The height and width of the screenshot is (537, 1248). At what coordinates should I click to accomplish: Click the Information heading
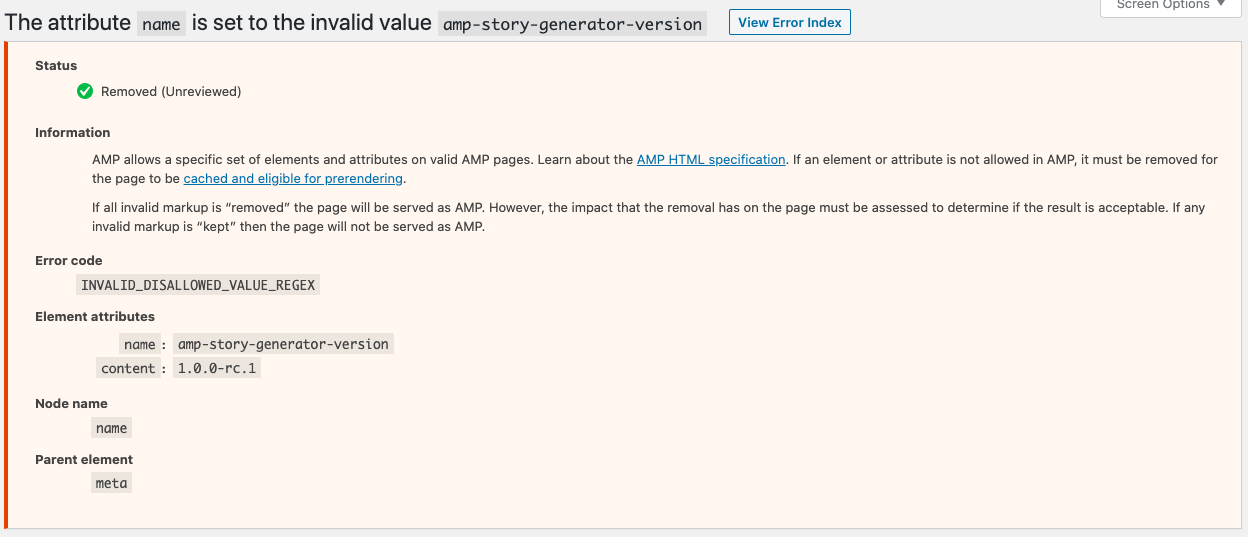click(x=72, y=132)
